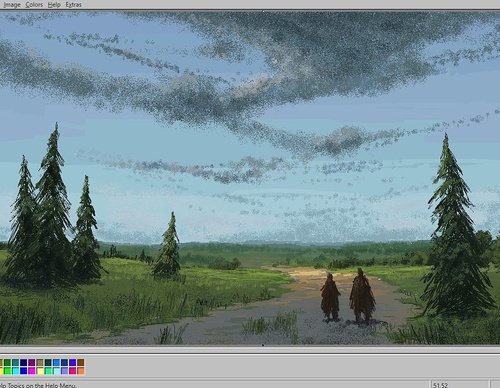Image resolution: width=500 pixels, height=388 pixels.
Task: Pick the cyan palette color
Action: point(15,371)
